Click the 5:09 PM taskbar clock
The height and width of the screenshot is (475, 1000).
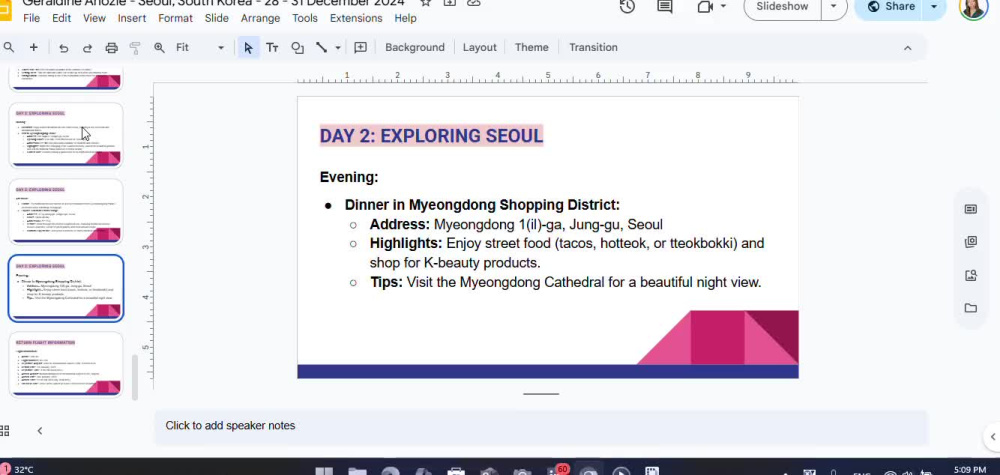tap(969, 470)
